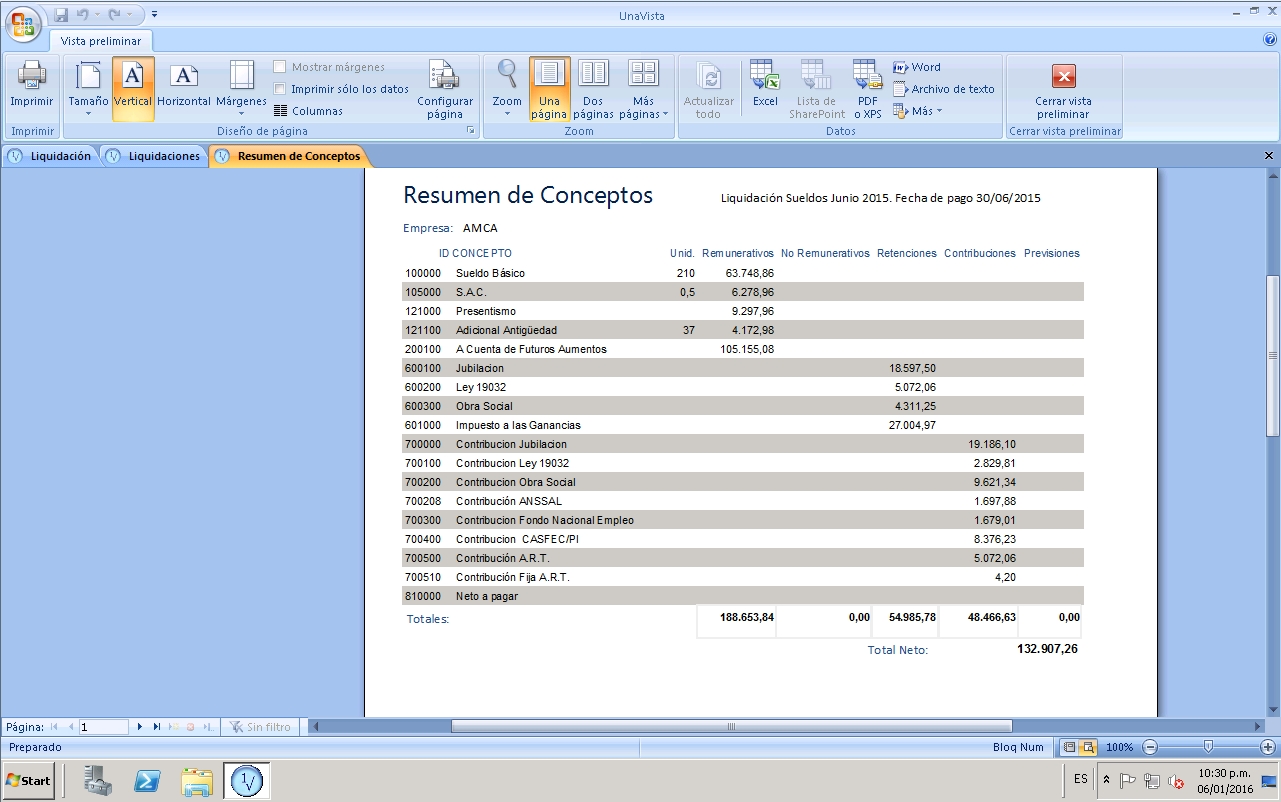Viewport: 1281px width, 802px height.
Task: Switch to the Liquidaciones tab
Action: pyautogui.click(x=155, y=156)
